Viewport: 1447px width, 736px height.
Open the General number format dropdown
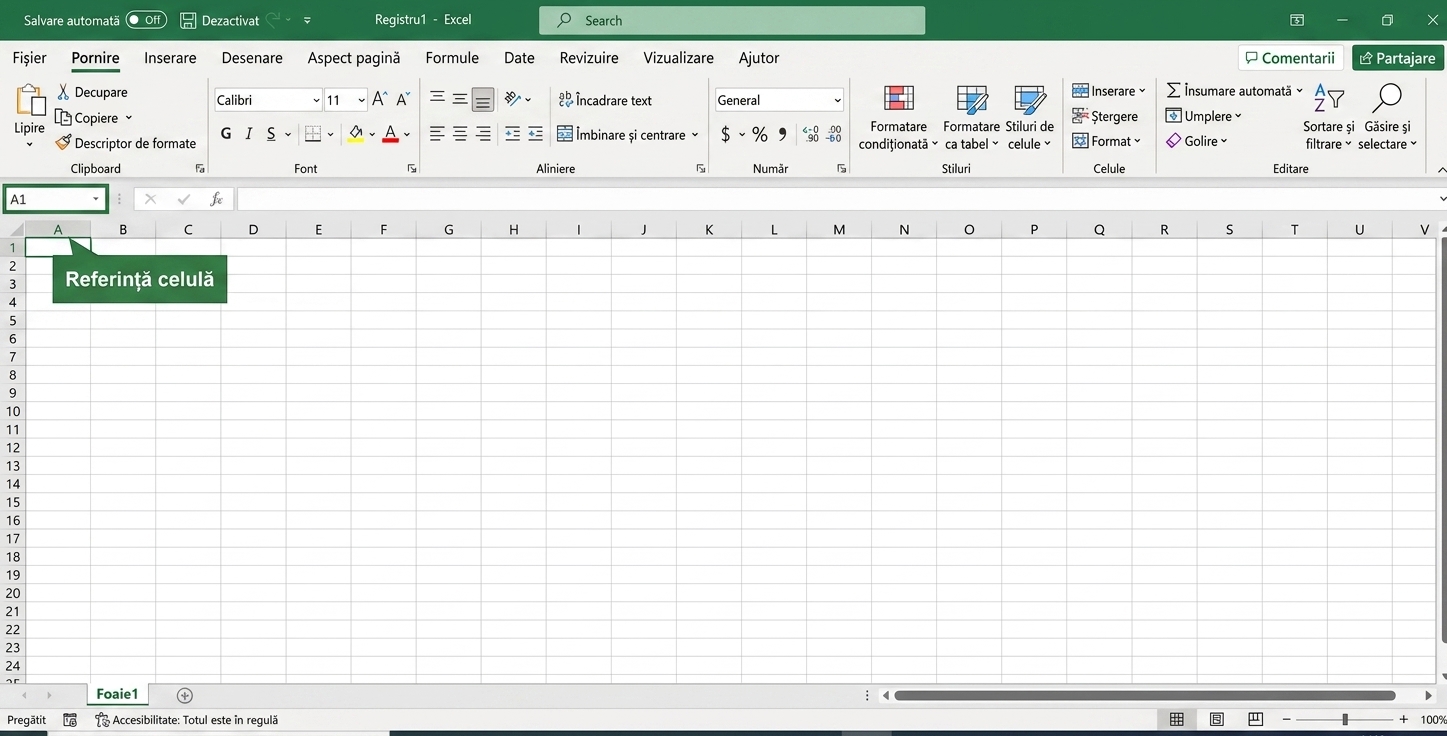pyautogui.click(x=837, y=100)
